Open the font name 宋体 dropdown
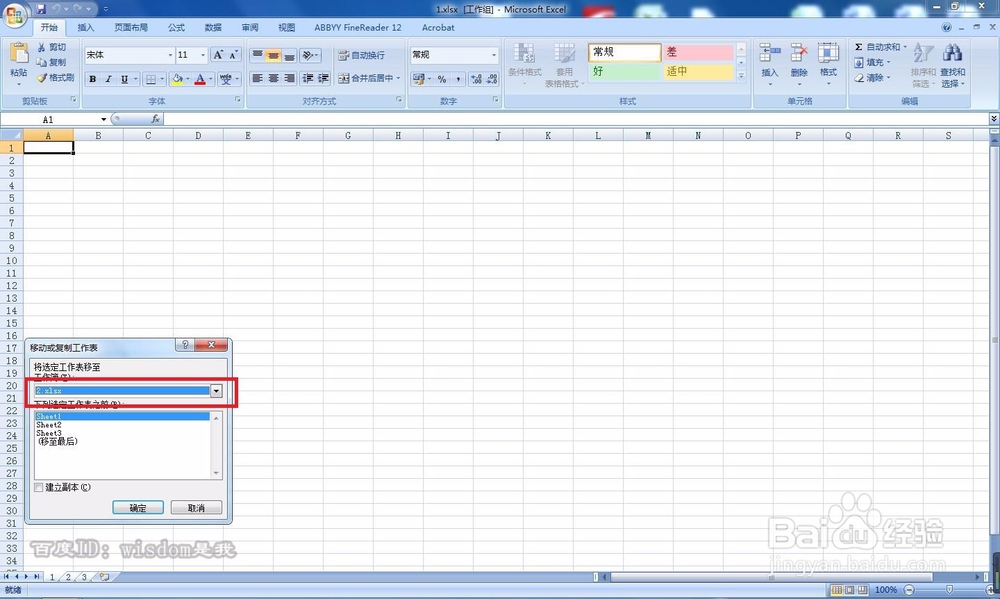Image resolution: width=1000 pixels, height=599 pixels. [x=170, y=55]
